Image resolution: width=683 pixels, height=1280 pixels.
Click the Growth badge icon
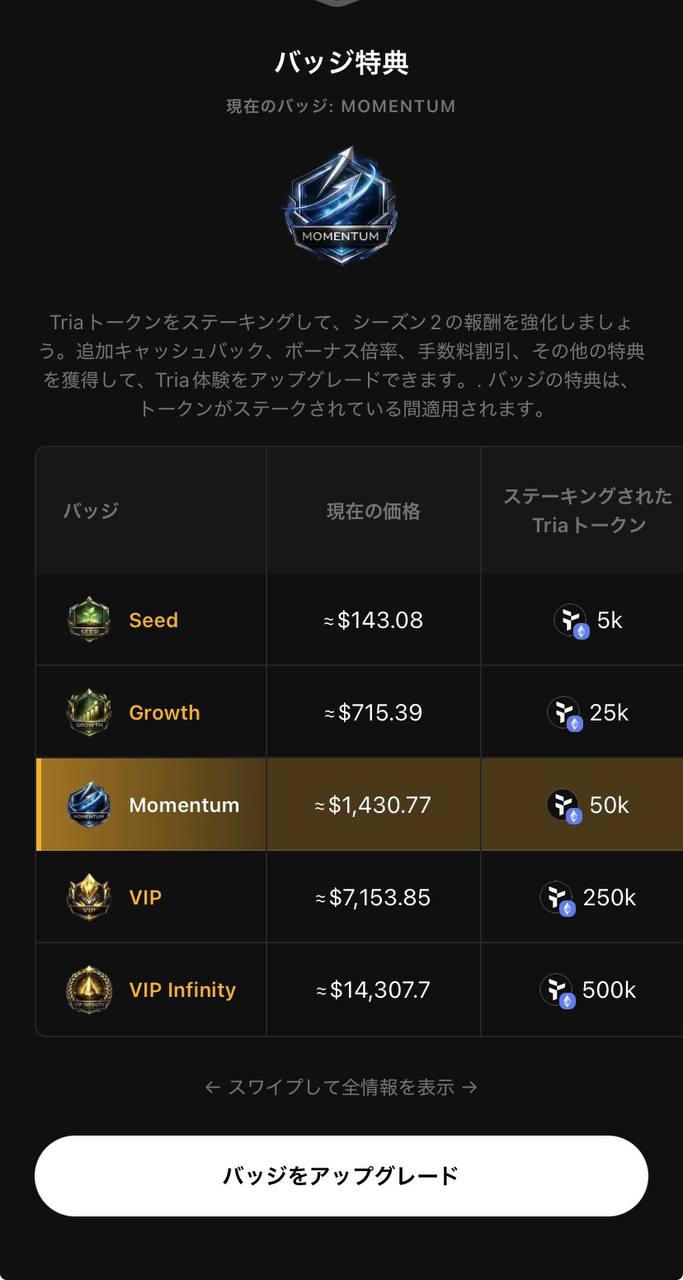pos(88,713)
